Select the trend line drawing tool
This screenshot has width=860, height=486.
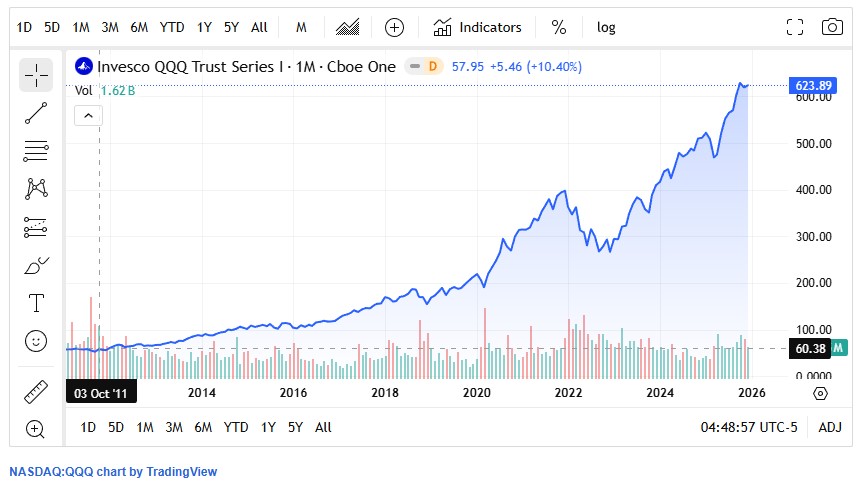pos(36,113)
